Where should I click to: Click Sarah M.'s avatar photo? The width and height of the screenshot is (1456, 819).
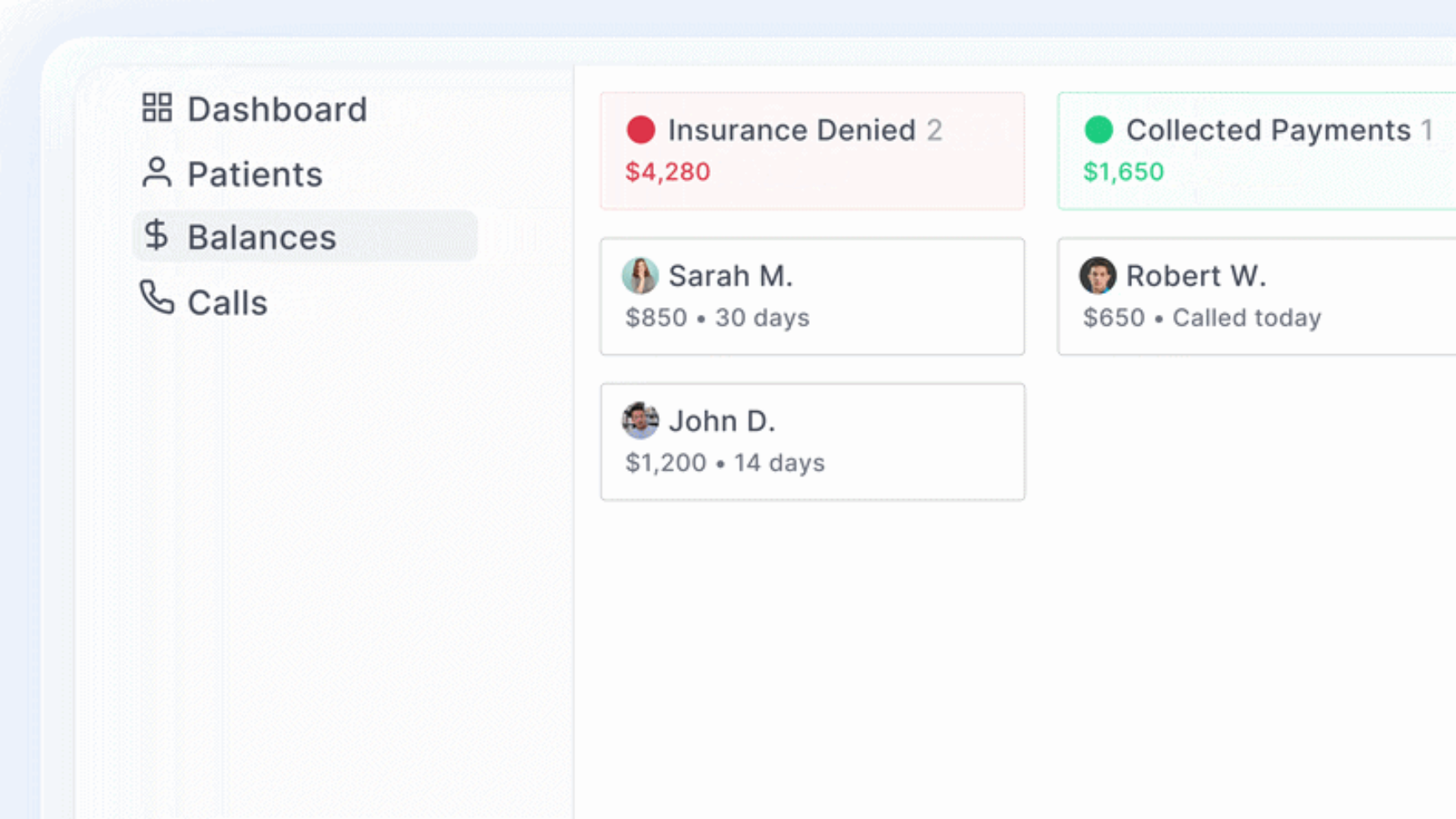coord(641,276)
